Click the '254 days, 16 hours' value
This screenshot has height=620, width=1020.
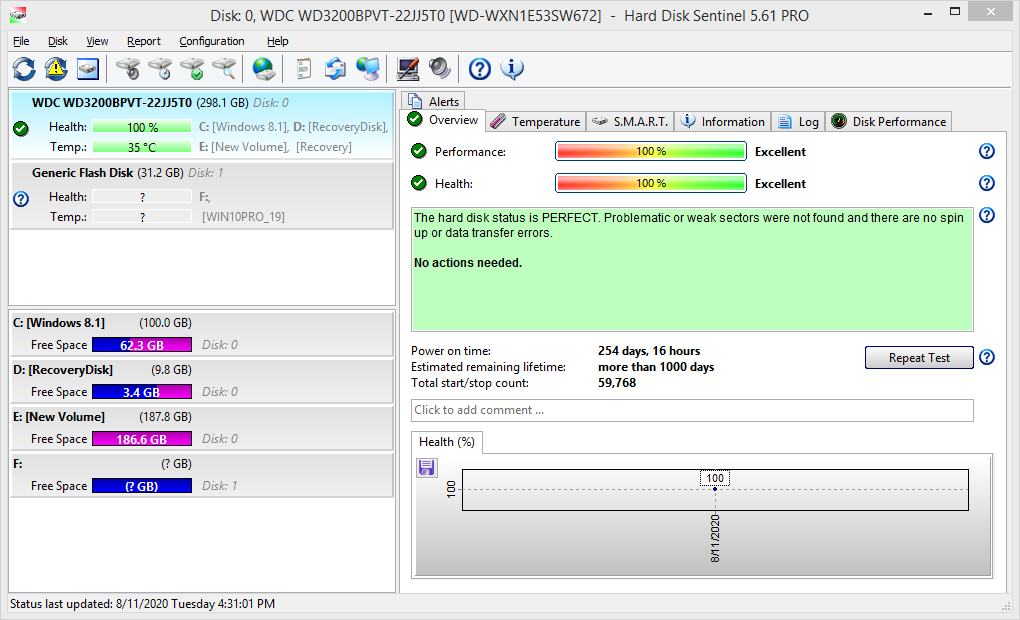point(649,351)
